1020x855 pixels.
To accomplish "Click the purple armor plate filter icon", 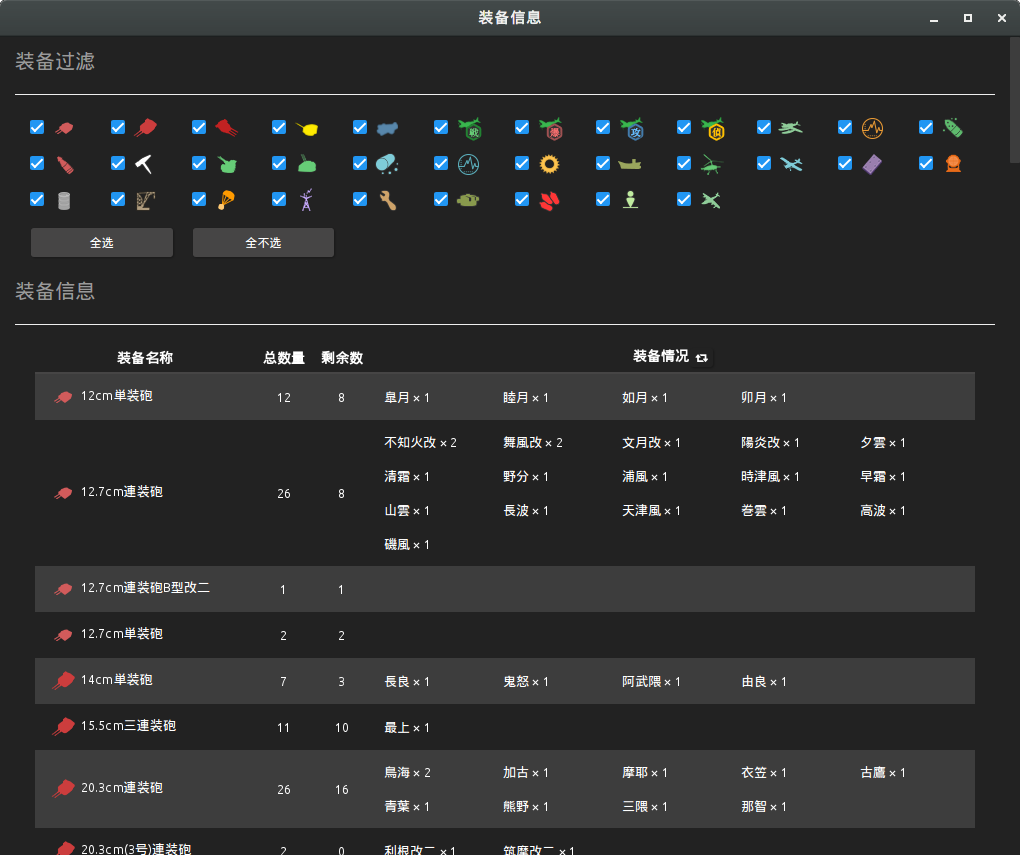I will [x=872, y=164].
